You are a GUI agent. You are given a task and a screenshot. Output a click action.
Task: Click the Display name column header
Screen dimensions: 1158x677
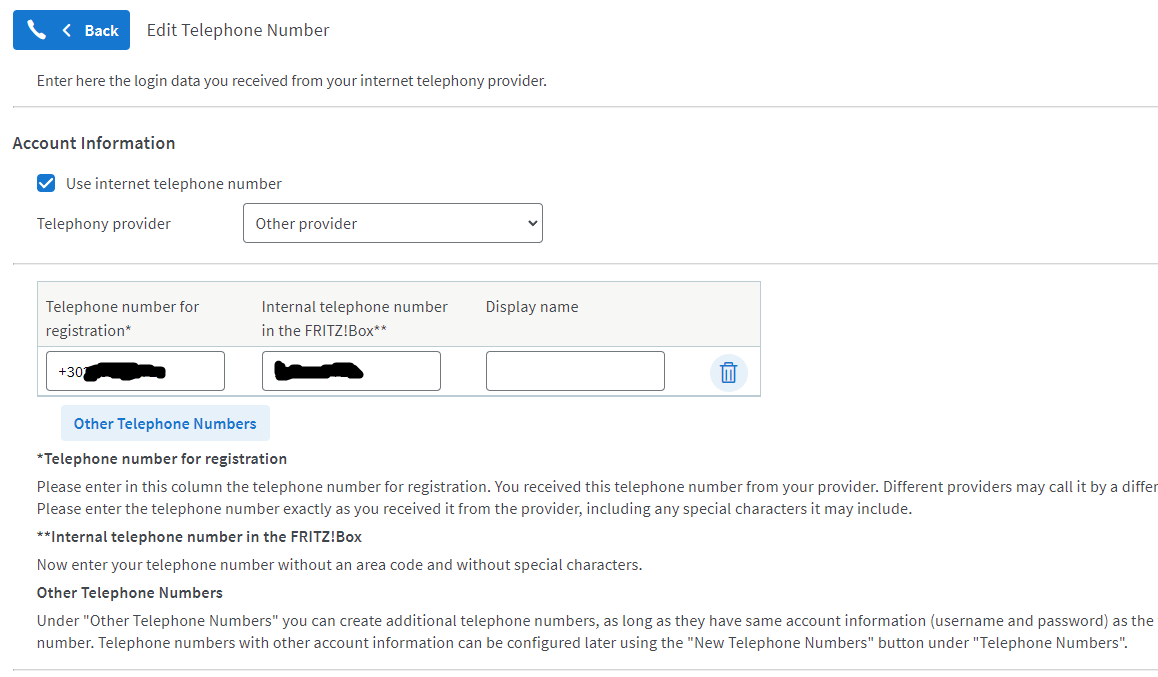(x=532, y=307)
